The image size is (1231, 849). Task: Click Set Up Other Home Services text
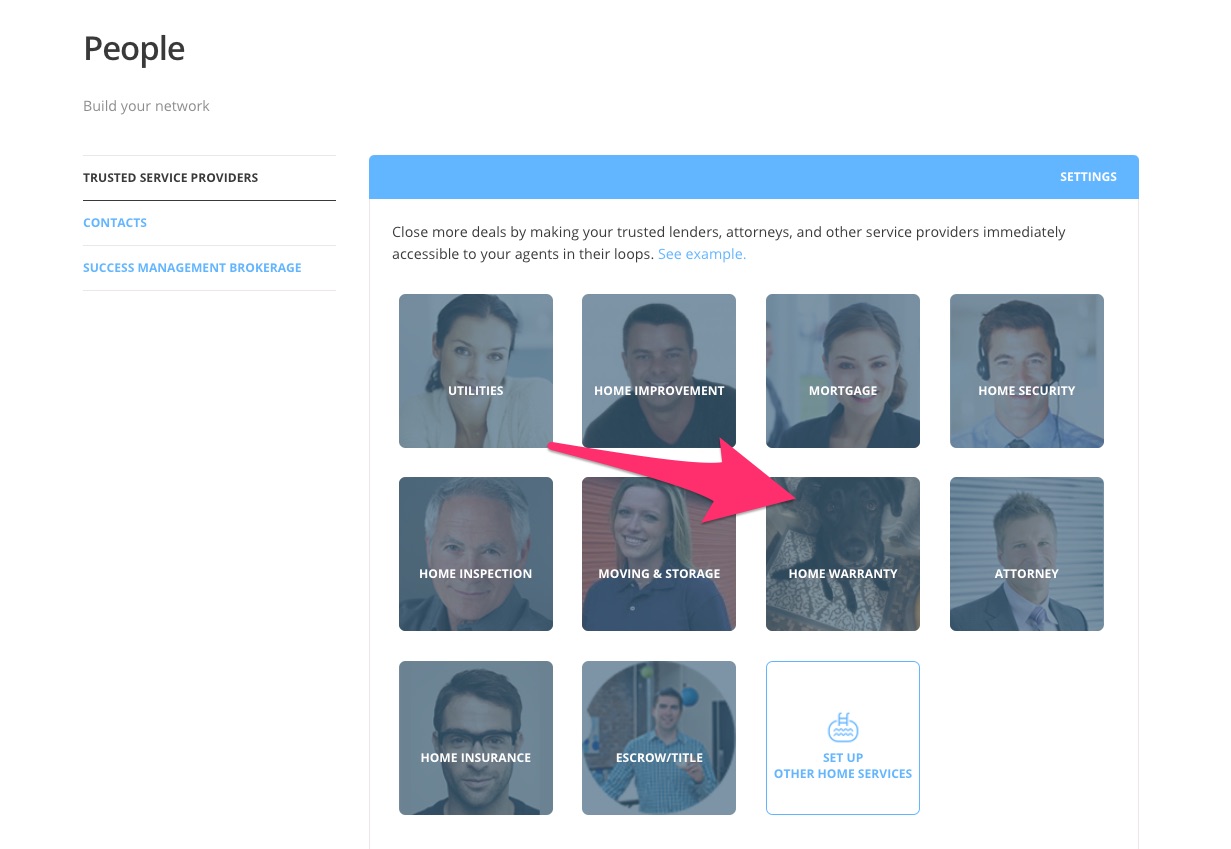coord(843,766)
